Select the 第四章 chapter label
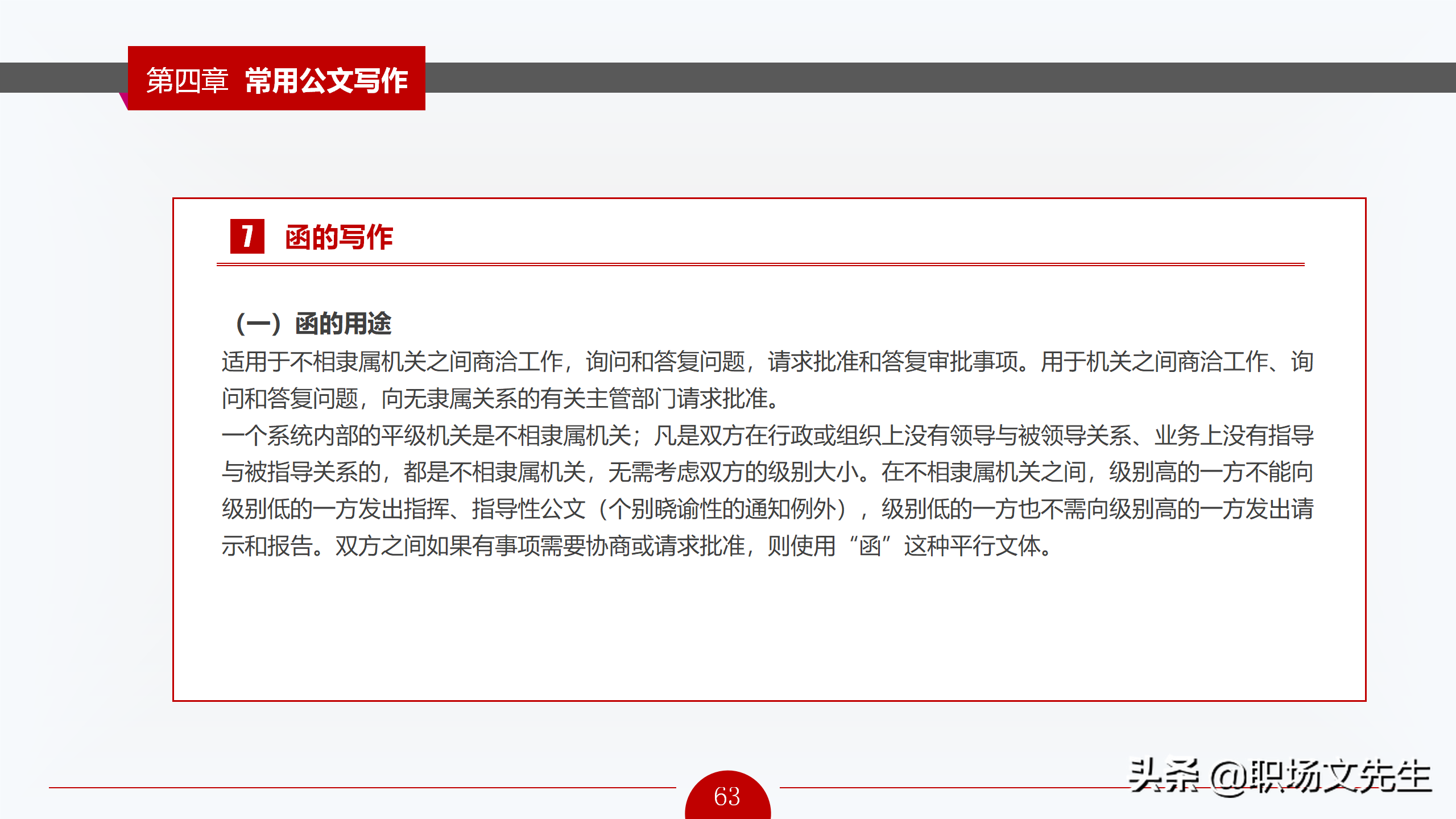Image resolution: width=1456 pixels, height=819 pixels. coord(187,80)
